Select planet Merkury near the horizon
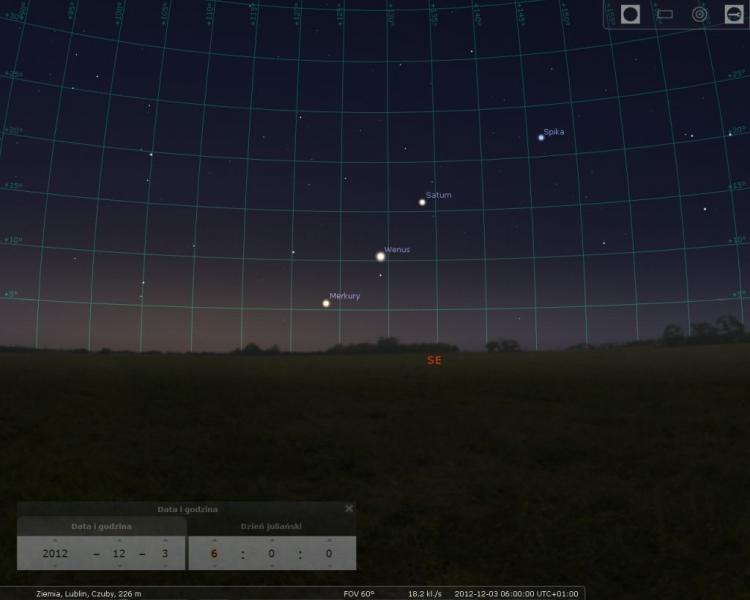Image resolution: width=750 pixels, height=600 pixels. point(326,303)
